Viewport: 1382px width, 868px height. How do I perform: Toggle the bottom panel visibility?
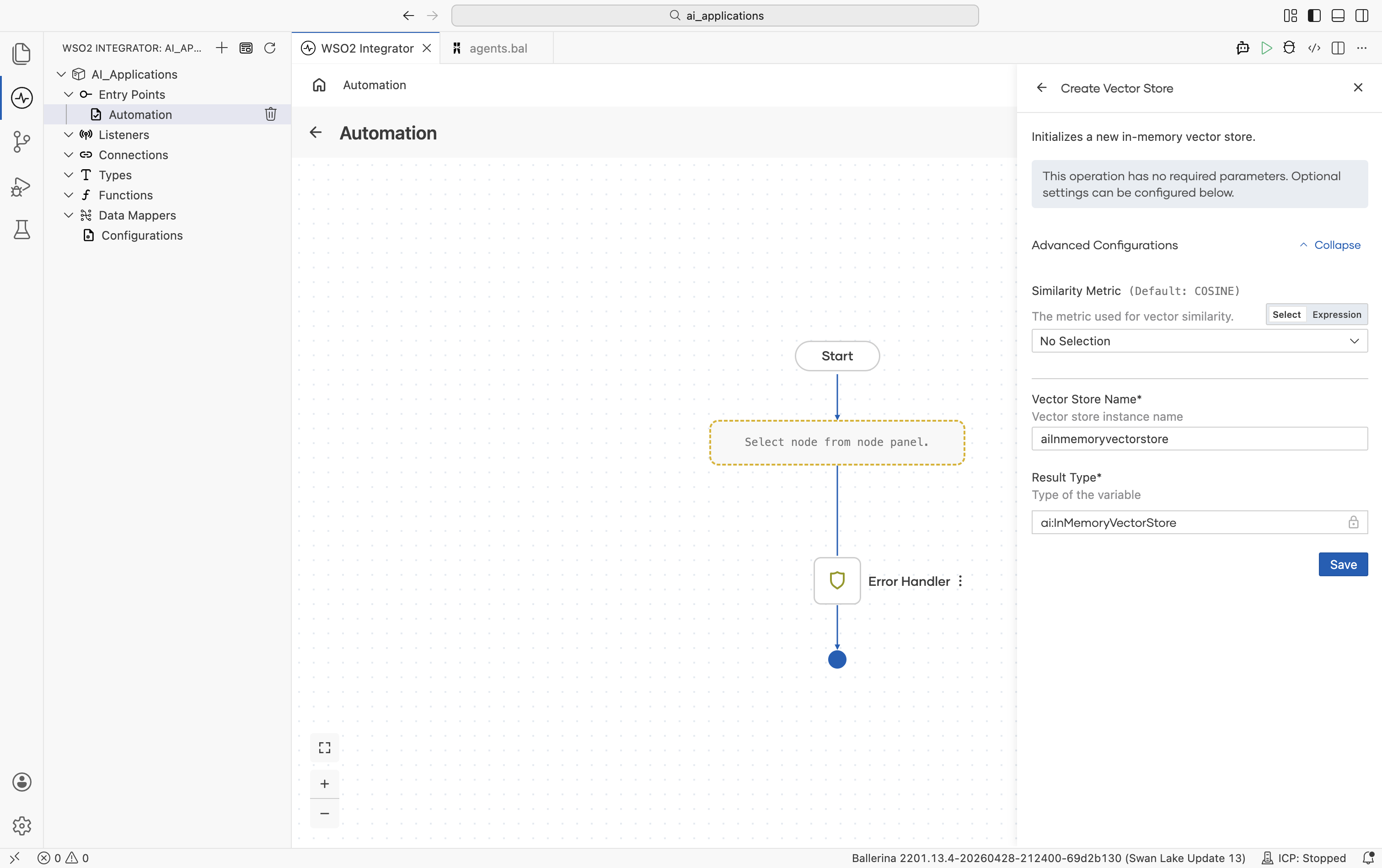tap(1338, 16)
